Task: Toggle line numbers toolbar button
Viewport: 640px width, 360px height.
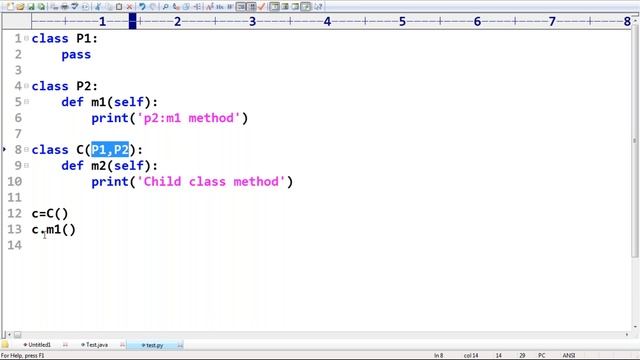Action: [x=251, y=7]
